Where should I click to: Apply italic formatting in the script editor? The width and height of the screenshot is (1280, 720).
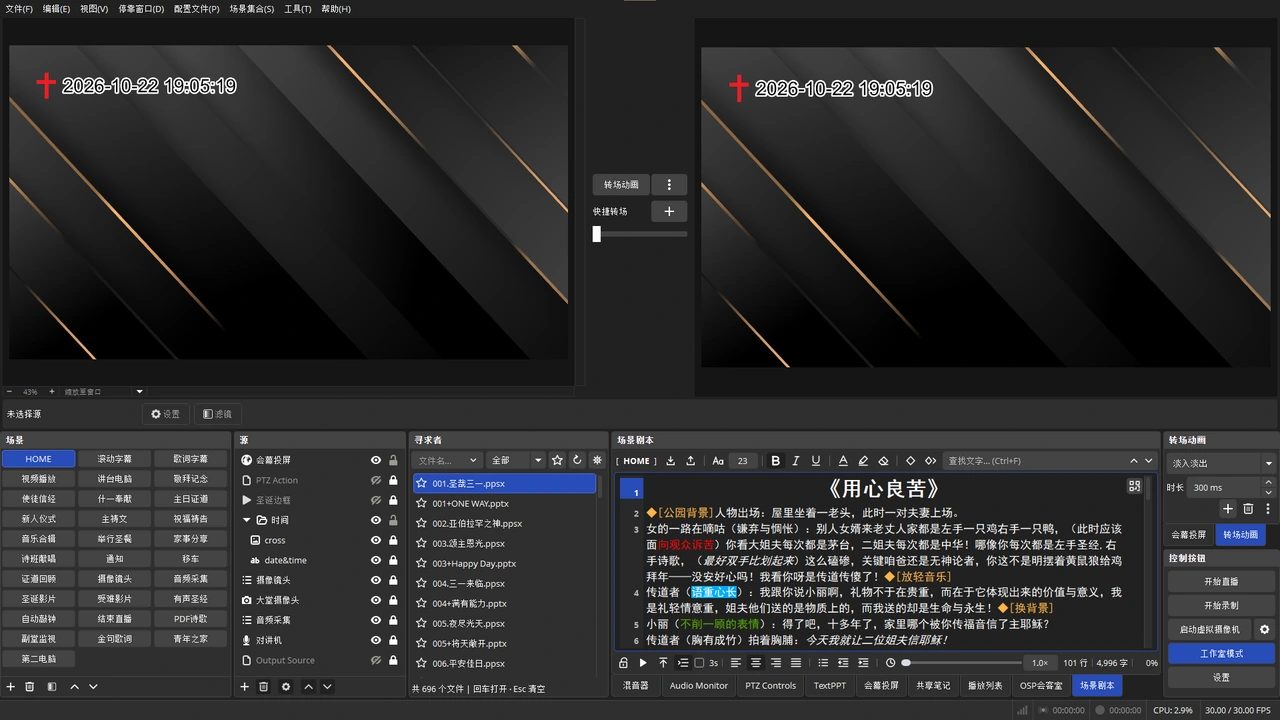coord(796,461)
